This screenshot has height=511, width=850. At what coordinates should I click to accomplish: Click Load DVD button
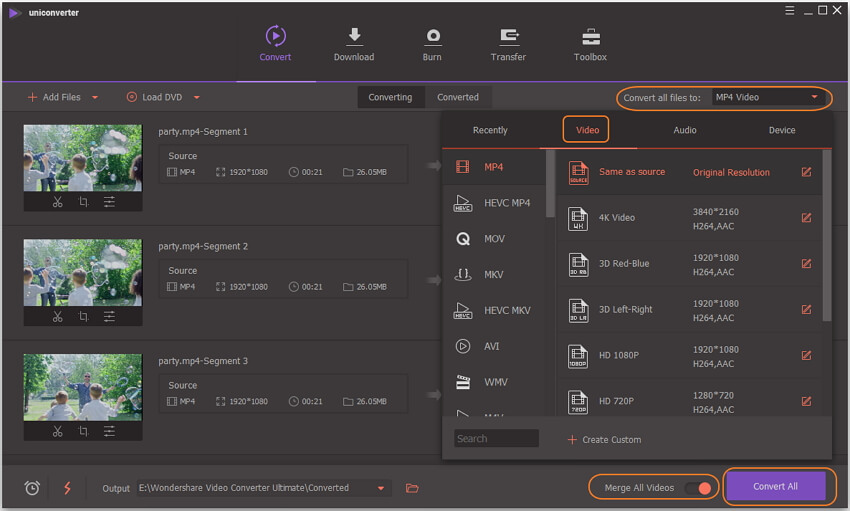154,97
